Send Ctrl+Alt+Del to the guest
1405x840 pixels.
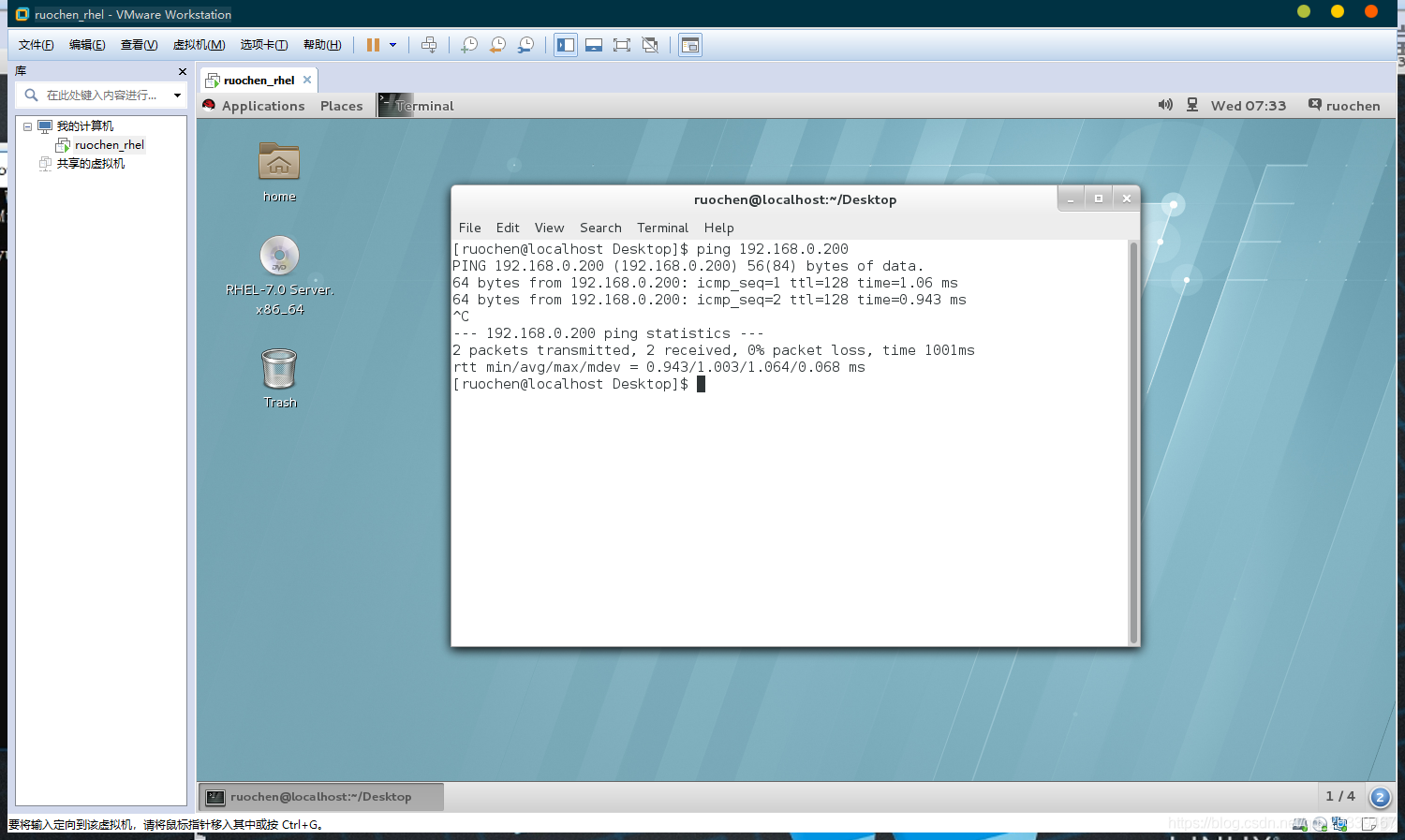(429, 45)
